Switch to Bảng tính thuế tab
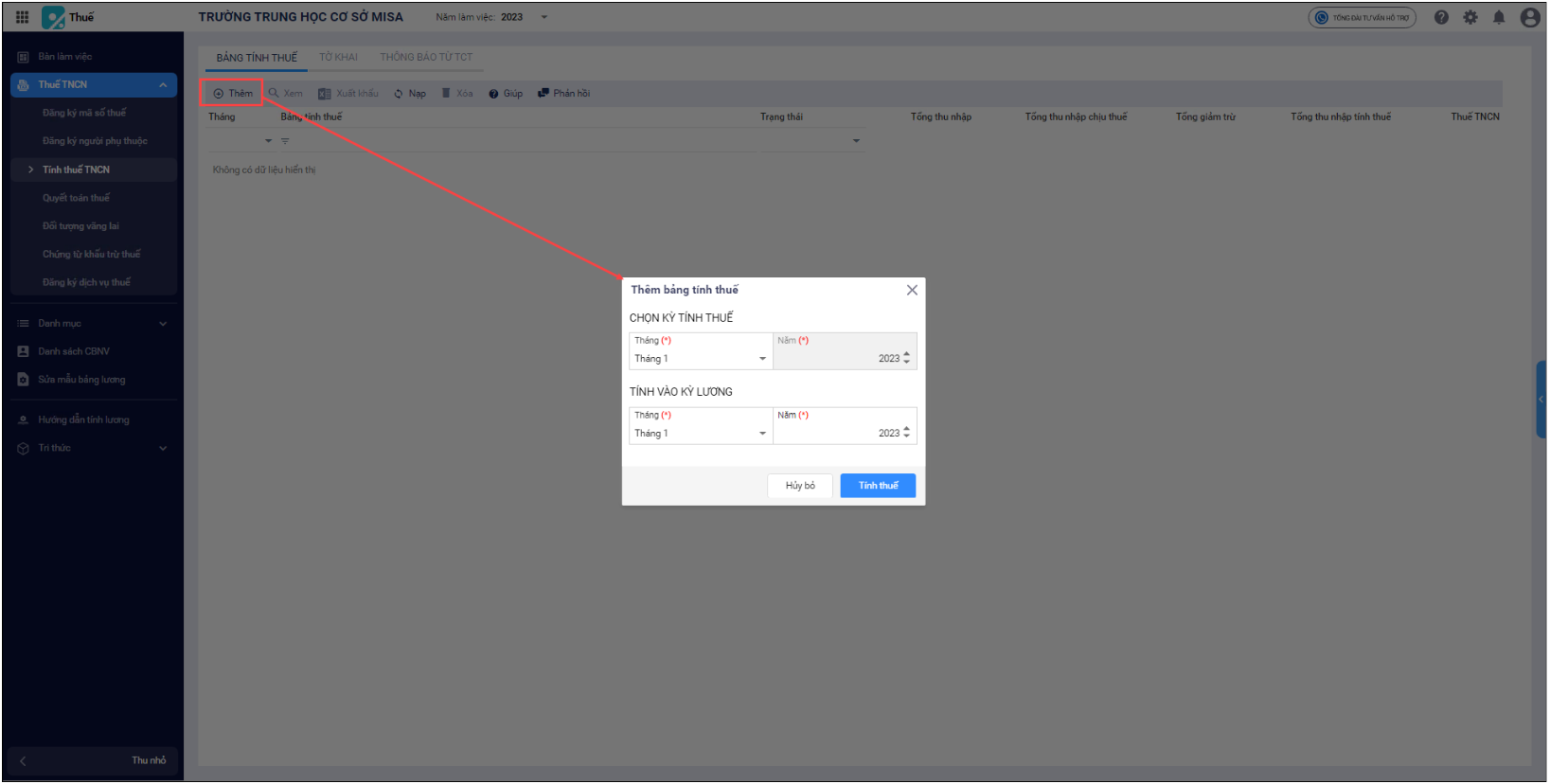This screenshot has height=784, width=1550. (257, 58)
